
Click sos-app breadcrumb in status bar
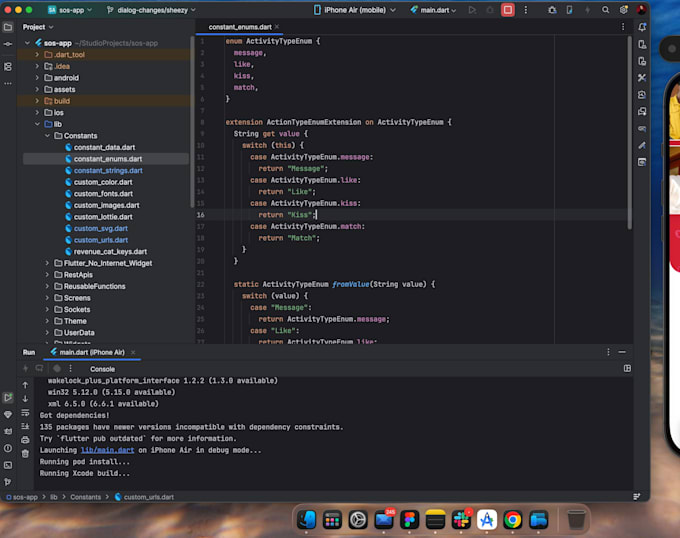point(23,497)
